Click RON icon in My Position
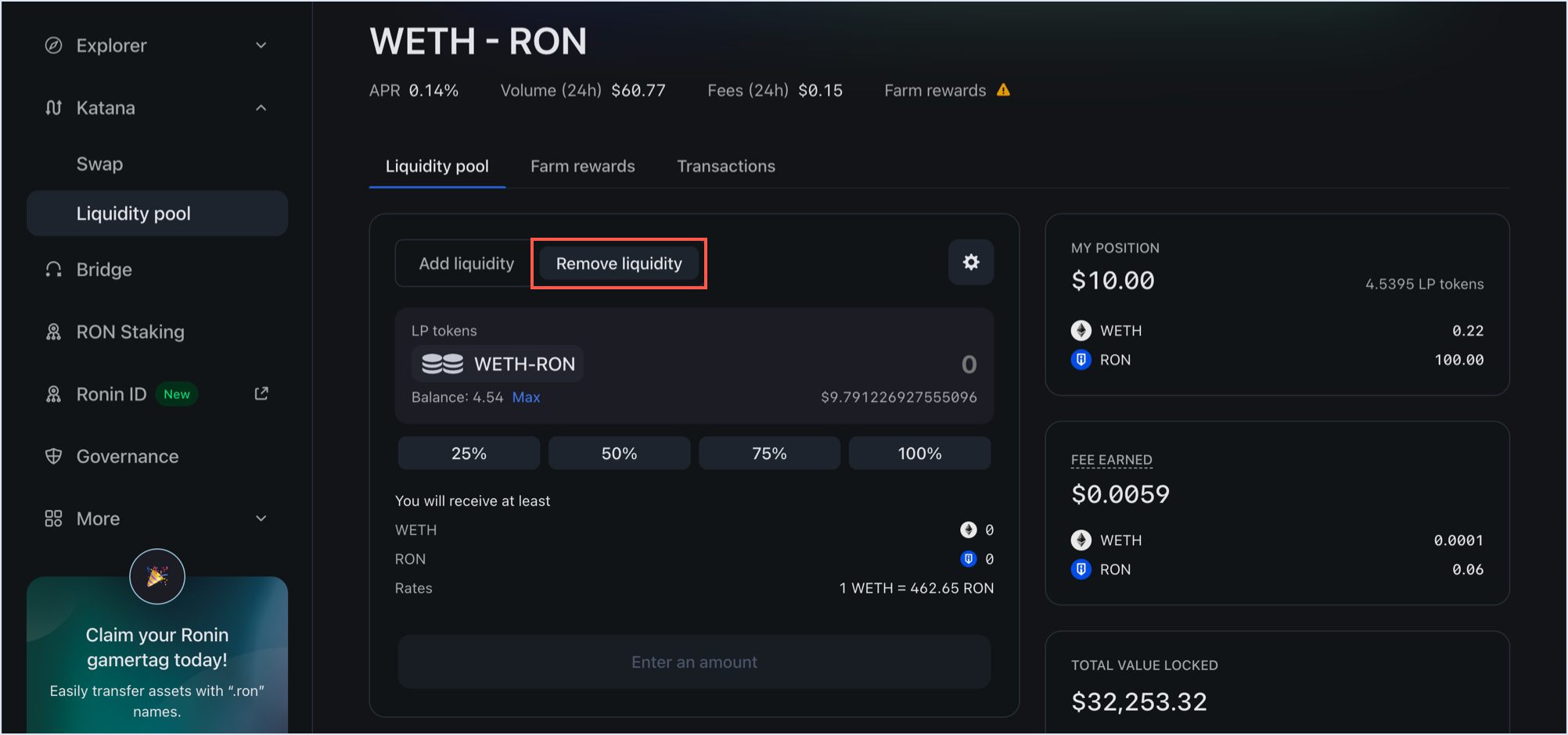1568x735 pixels. point(1081,360)
